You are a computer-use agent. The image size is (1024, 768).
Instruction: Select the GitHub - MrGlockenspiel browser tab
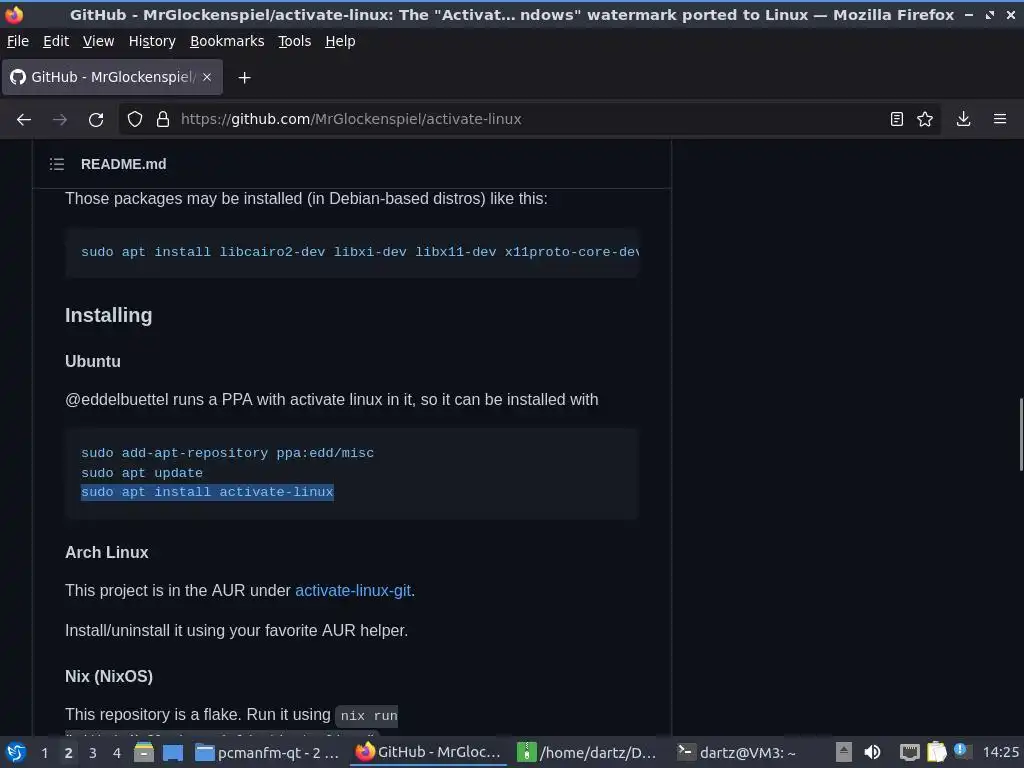112,77
